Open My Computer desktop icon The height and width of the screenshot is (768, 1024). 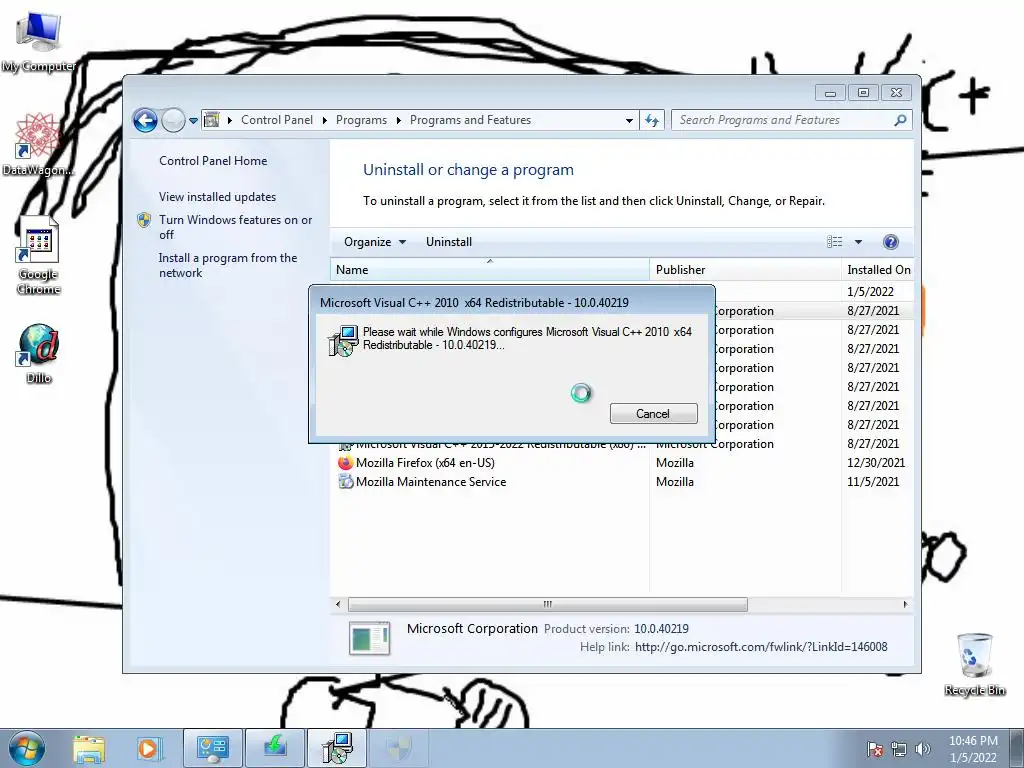tap(39, 41)
